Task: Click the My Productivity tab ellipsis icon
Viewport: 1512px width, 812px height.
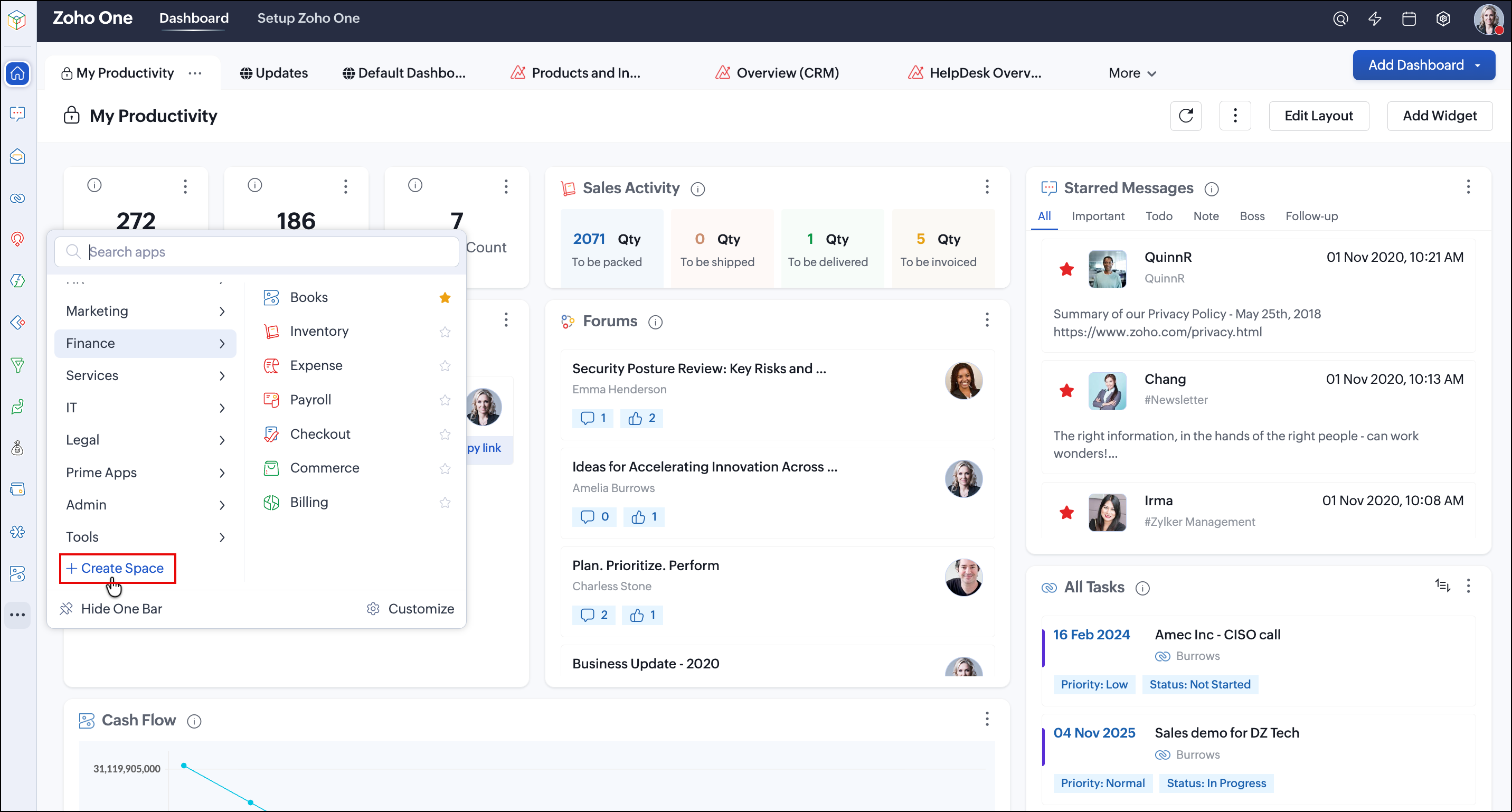Action: (195, 73)
